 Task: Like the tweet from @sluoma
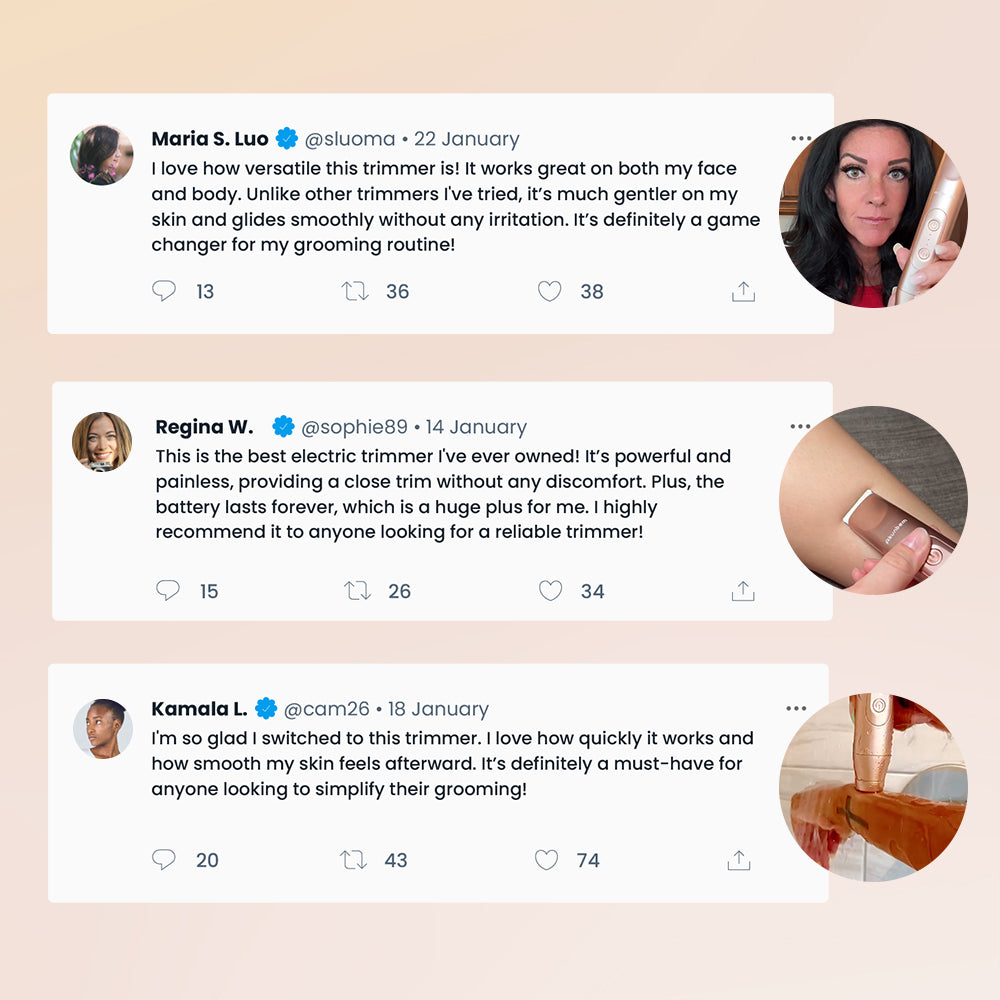coord(549,291)
